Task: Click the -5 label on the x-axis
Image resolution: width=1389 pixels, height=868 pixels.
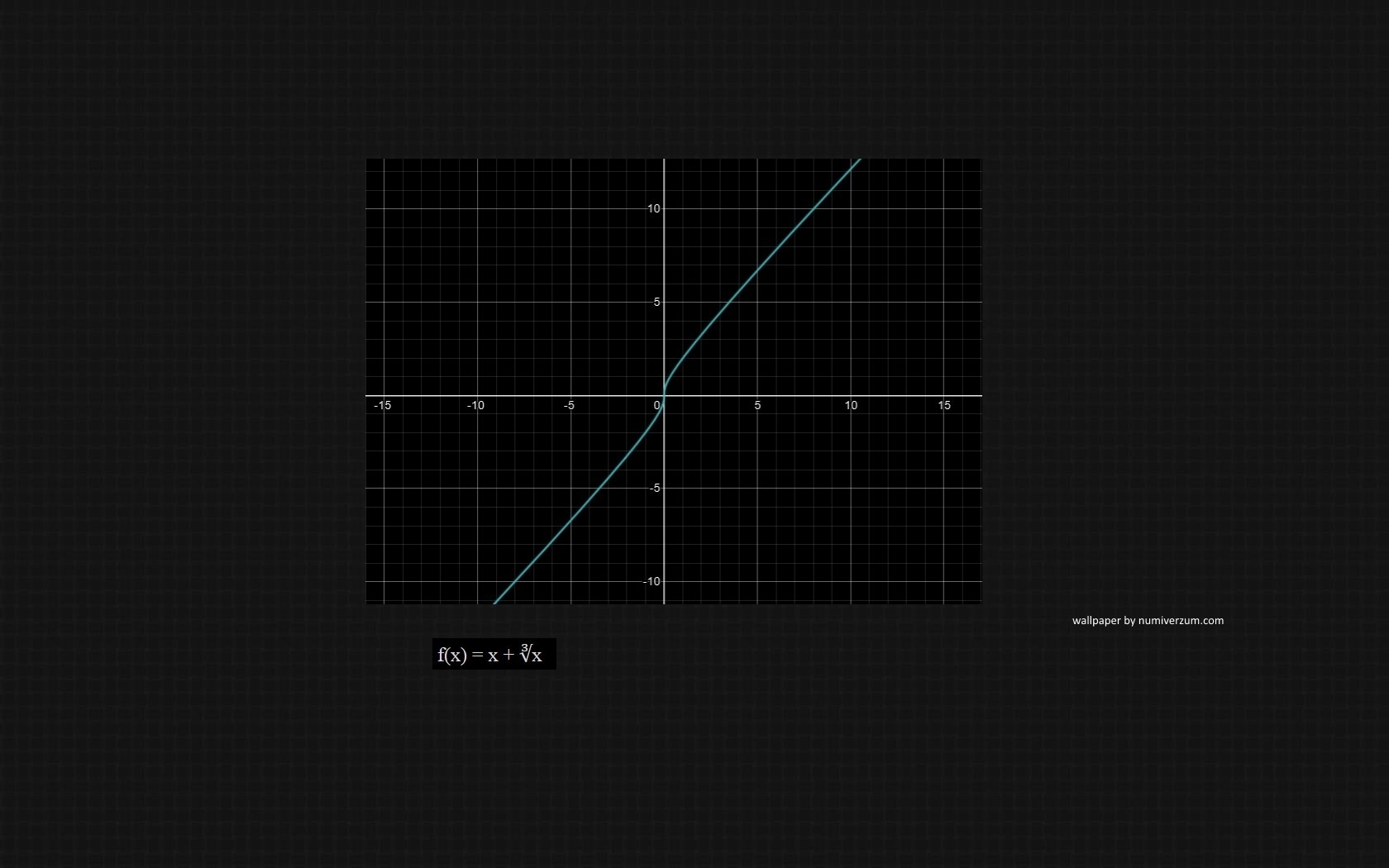Action: coord(569,405)
